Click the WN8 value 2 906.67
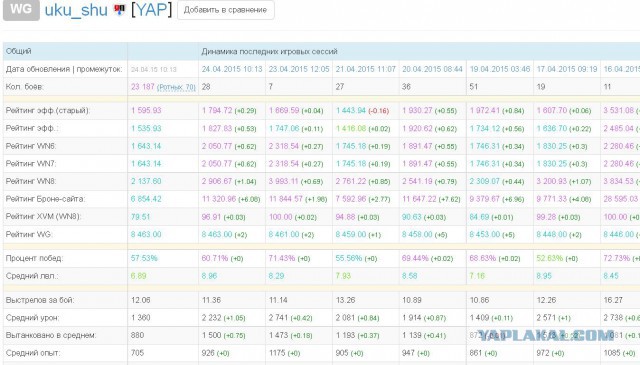Viewport: 640px width, 365px height. [x=217, y=181]
